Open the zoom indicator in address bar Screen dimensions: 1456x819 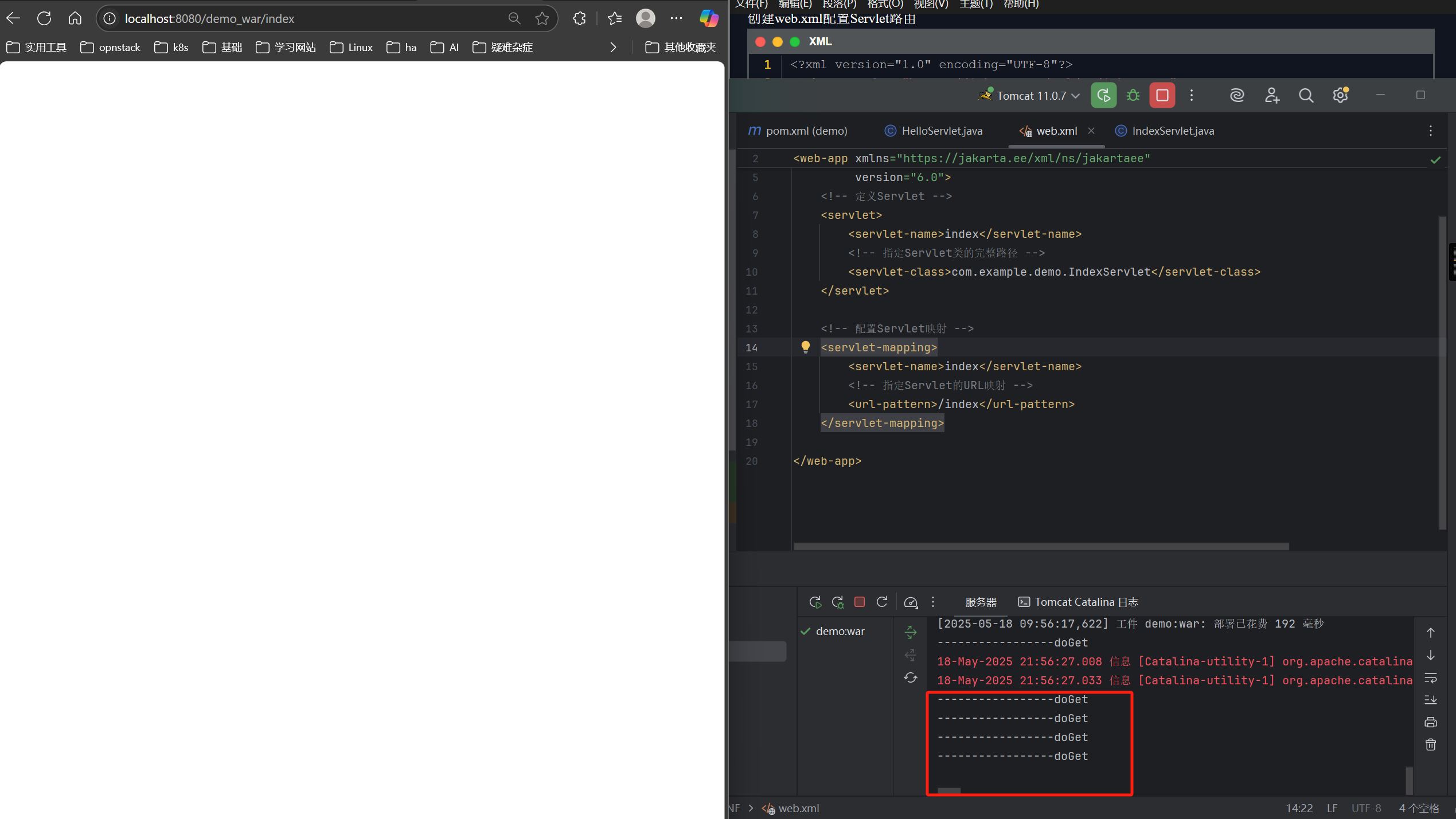(514, 18)
